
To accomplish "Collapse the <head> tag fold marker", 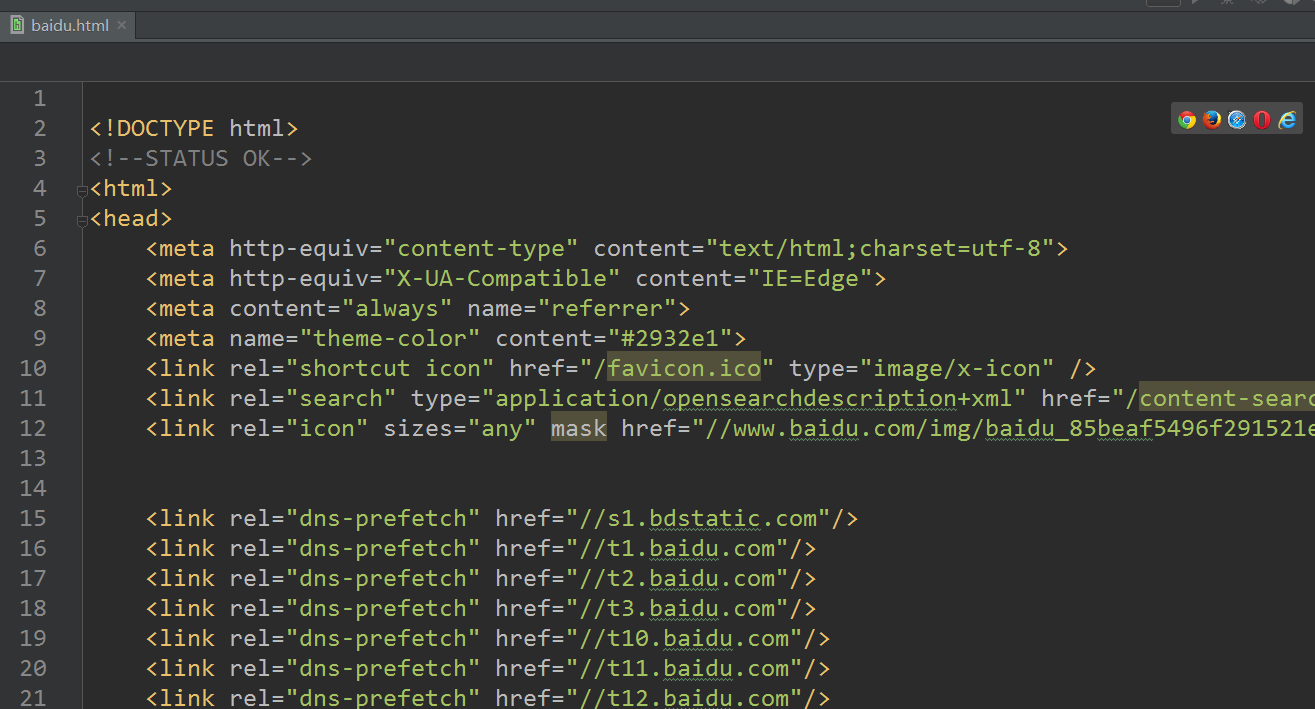I will 82,221.
